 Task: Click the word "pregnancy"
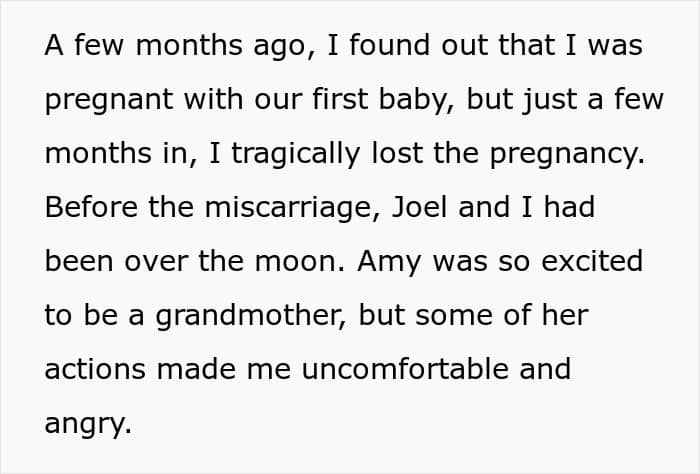567,154
